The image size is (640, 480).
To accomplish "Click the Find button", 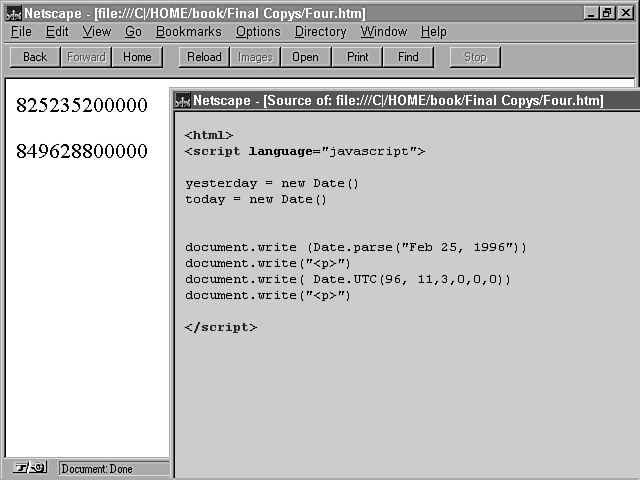I will pyautogui.click(x=408, y=57).
